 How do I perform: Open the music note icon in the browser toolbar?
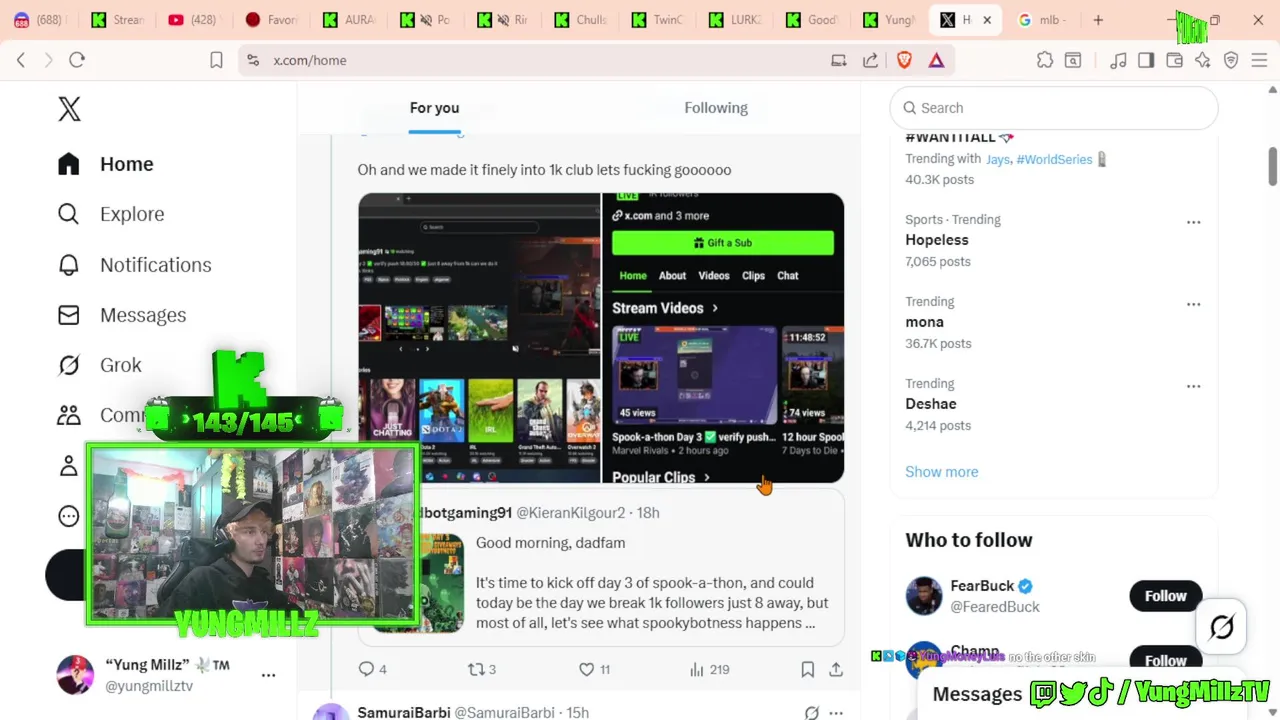coord(1118,60)
